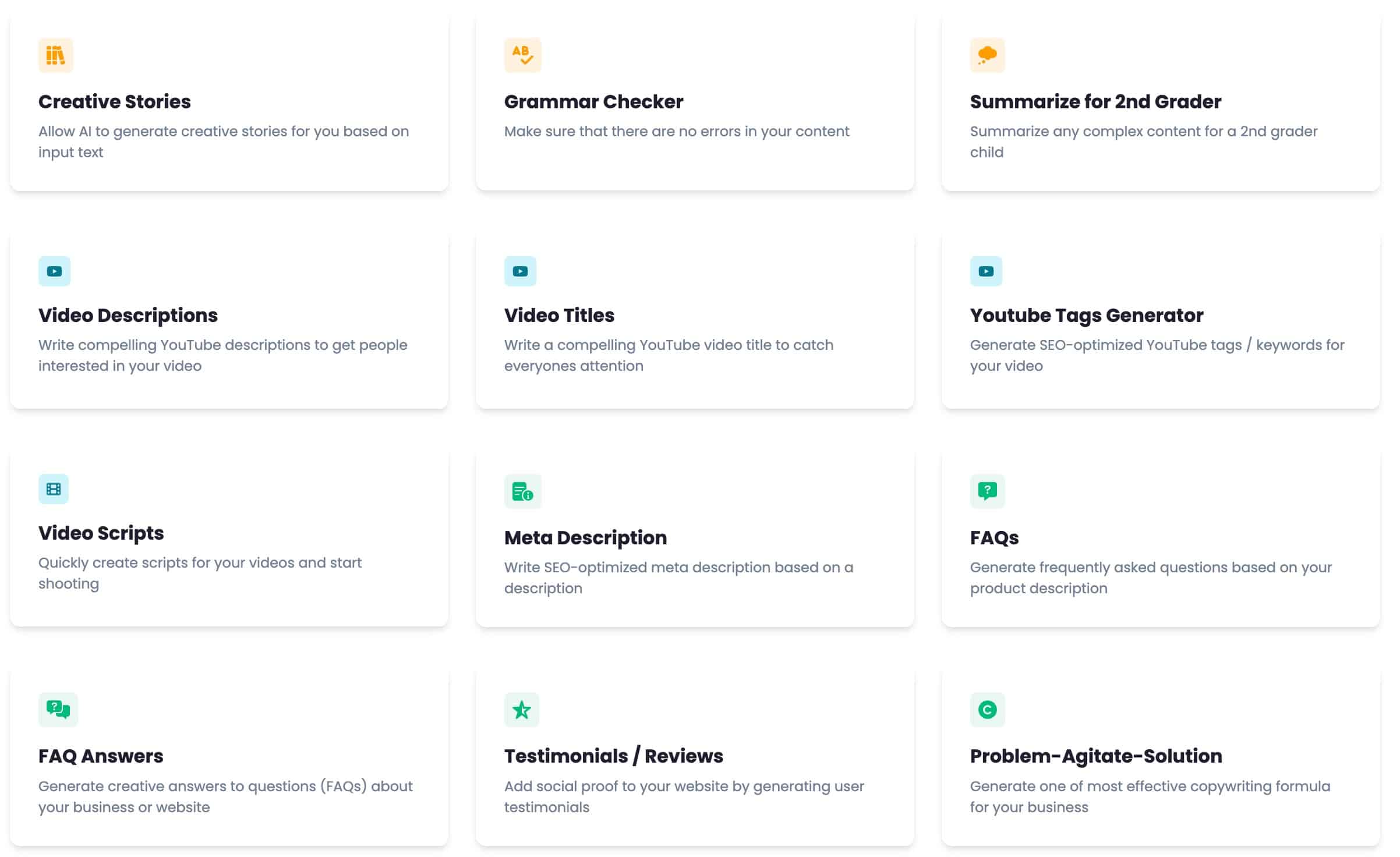Click the star icon for Testimonials
This screenshot has width=1400, height=857.
(x=522, y=710)
